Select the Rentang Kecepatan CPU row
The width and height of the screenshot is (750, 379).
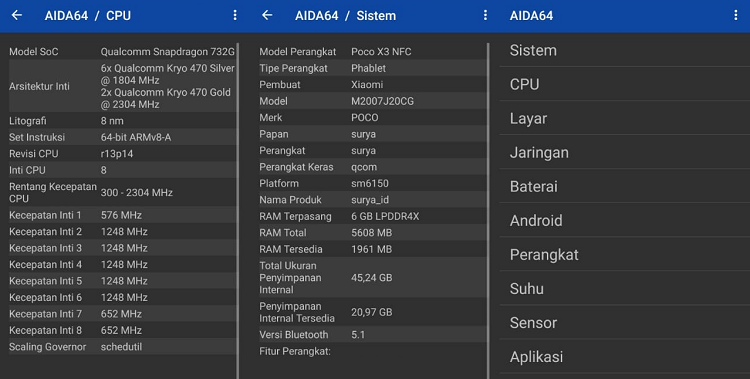(x=122, y=192)
